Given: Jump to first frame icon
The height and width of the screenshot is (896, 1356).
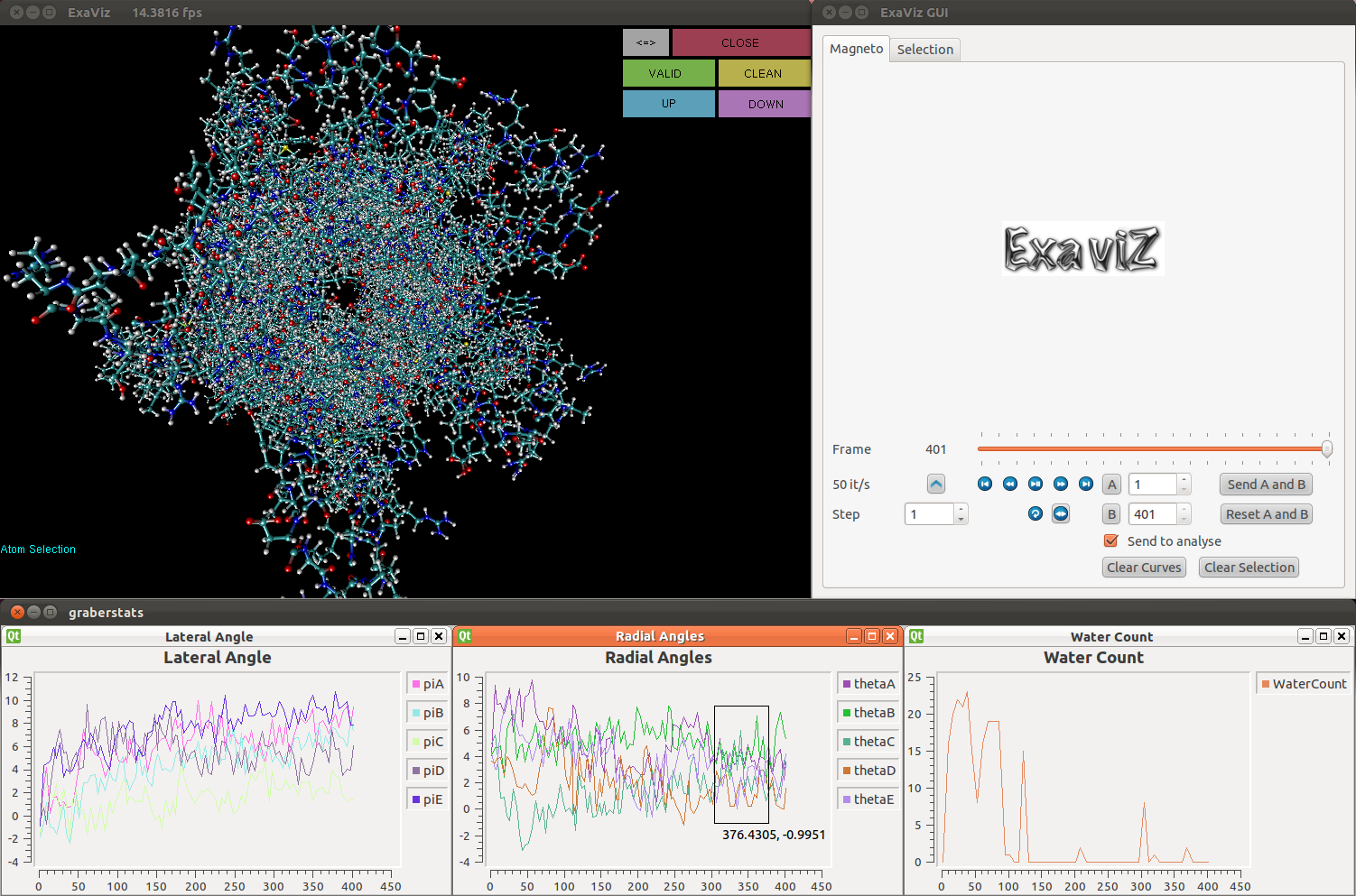Looking at the screenshot, I should click(x=985, y=485).
